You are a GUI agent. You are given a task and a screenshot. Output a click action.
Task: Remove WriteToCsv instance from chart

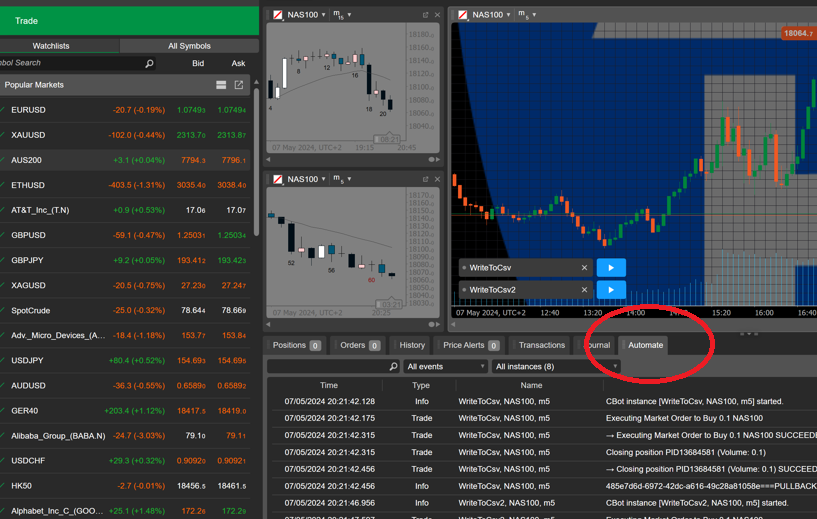(x=584, y=268)
